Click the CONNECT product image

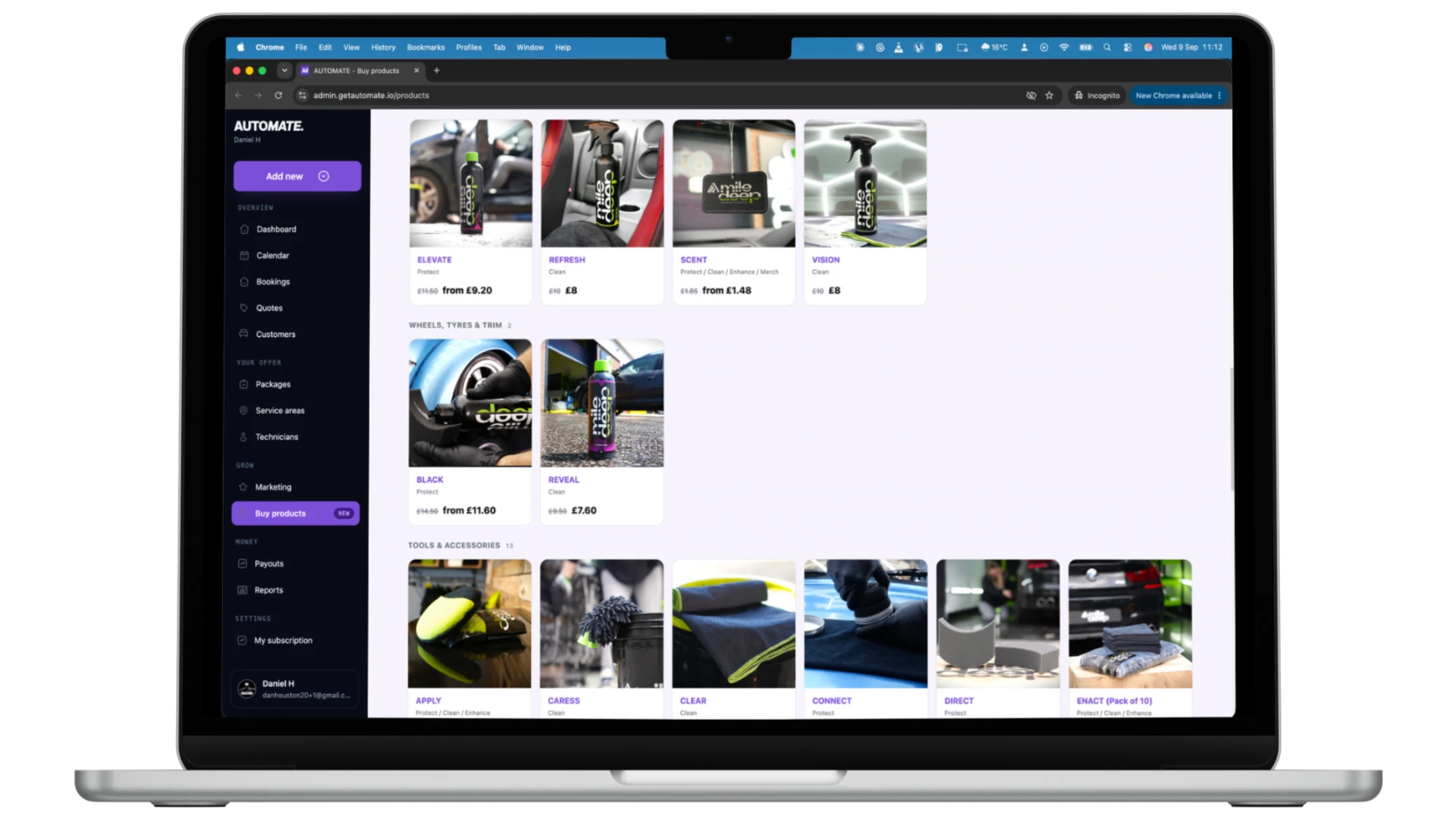(x=866, y=623)
